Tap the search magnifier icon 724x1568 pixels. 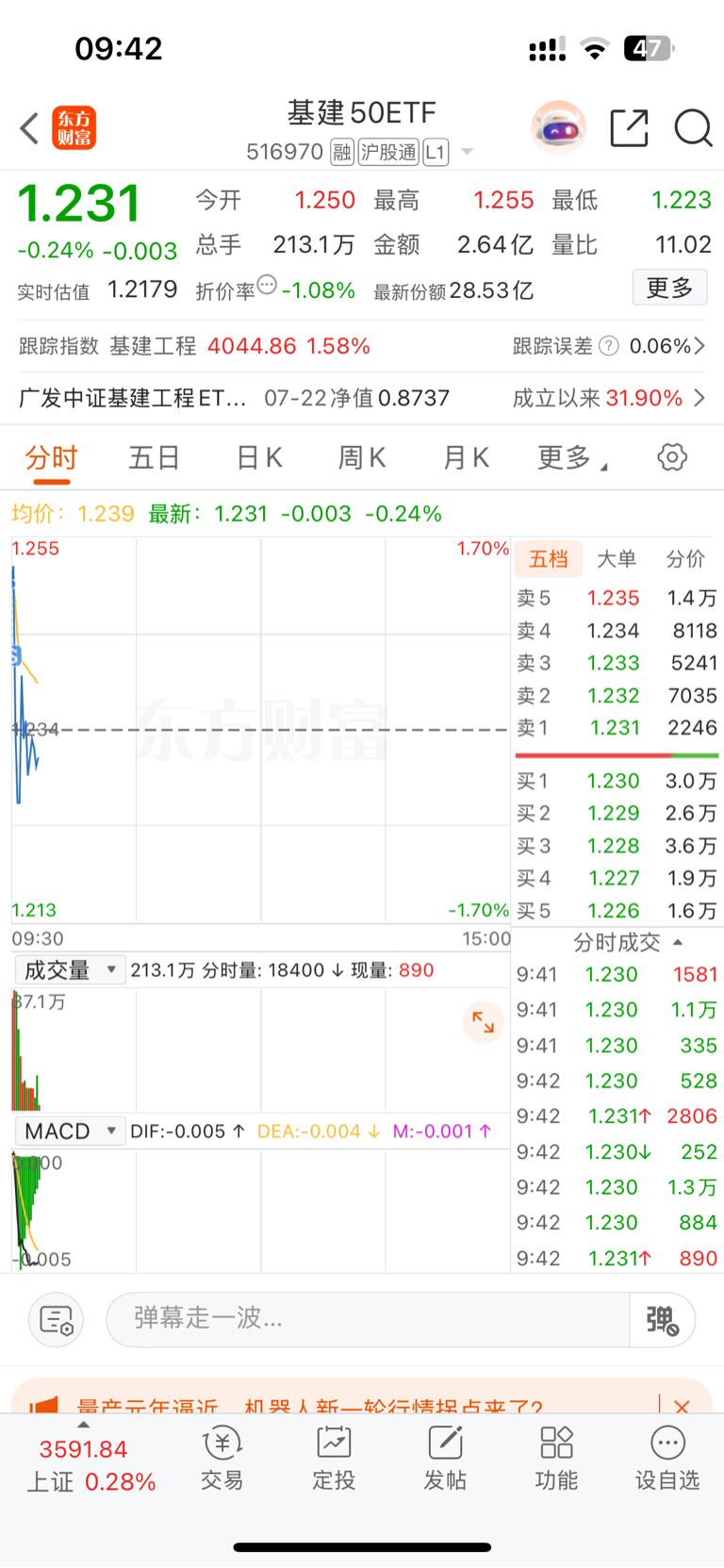[693, 128]
